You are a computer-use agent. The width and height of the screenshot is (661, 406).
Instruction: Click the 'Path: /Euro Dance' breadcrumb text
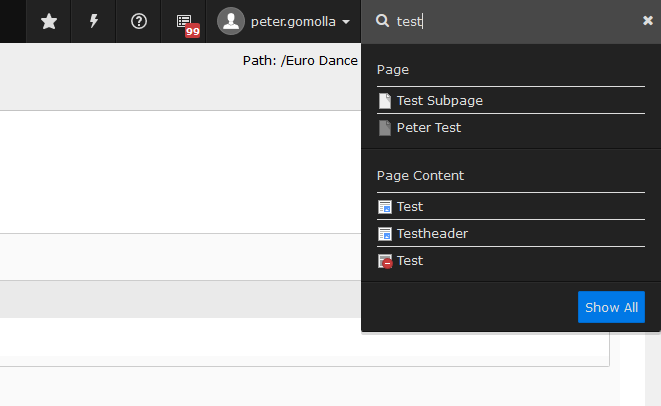(300, 61)
